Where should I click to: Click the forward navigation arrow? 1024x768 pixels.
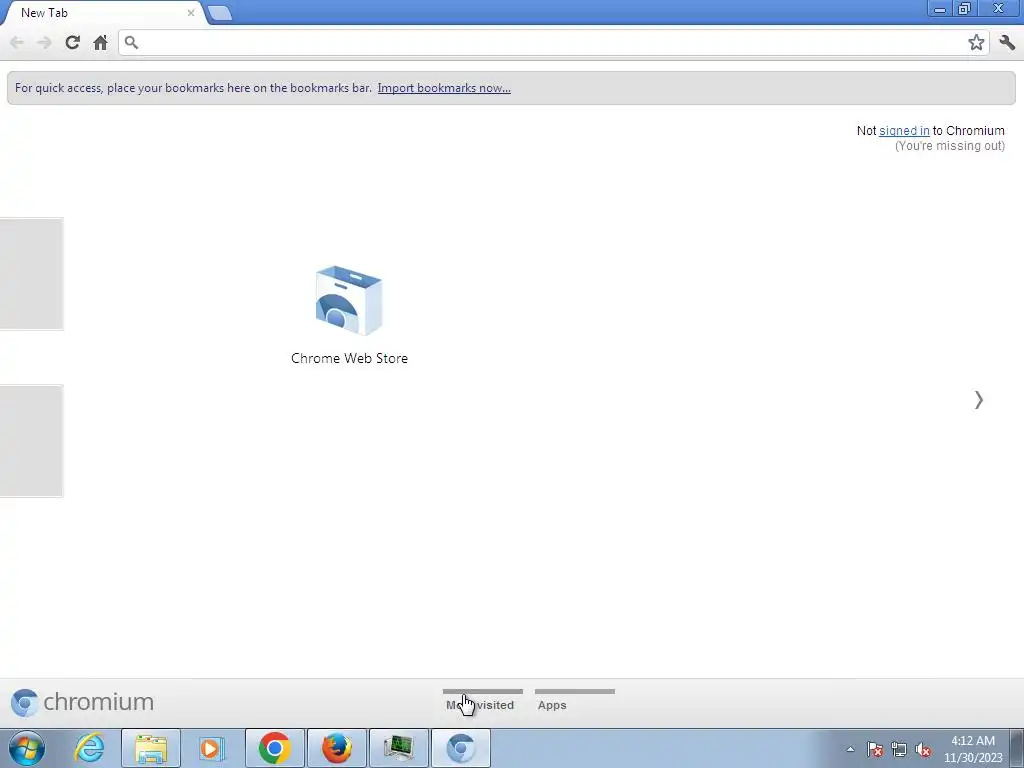44,42
